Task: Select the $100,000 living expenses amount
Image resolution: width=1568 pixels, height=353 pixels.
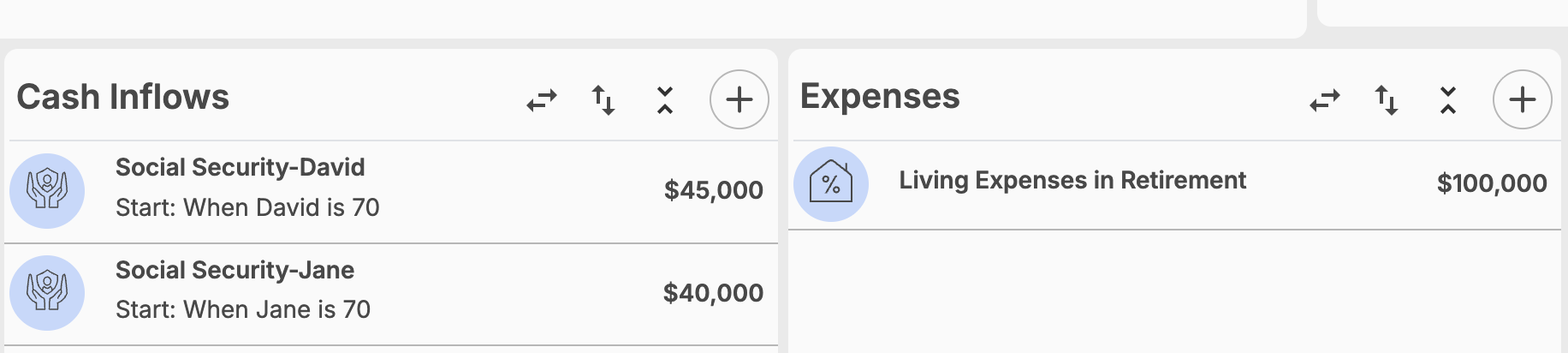Action: pyautogui.click(x=1492, y=183)
